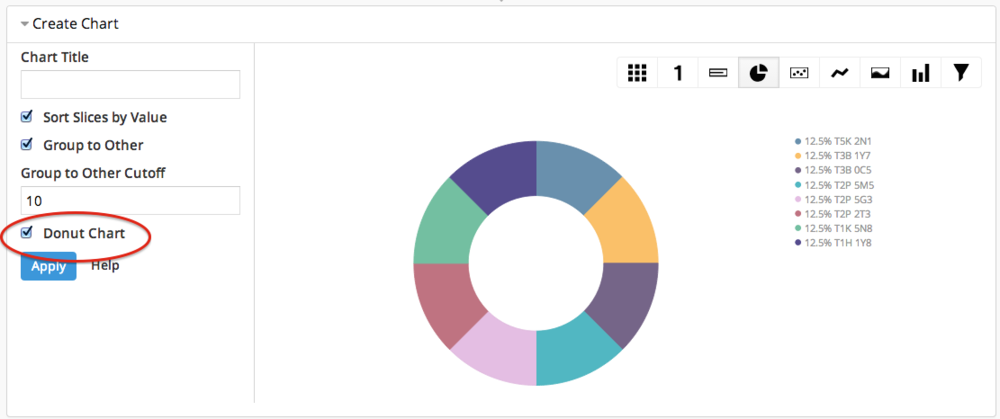Click the green donut slice
Image resolution: width=1000 pixels, height=419 pixels.
(448, 226)
